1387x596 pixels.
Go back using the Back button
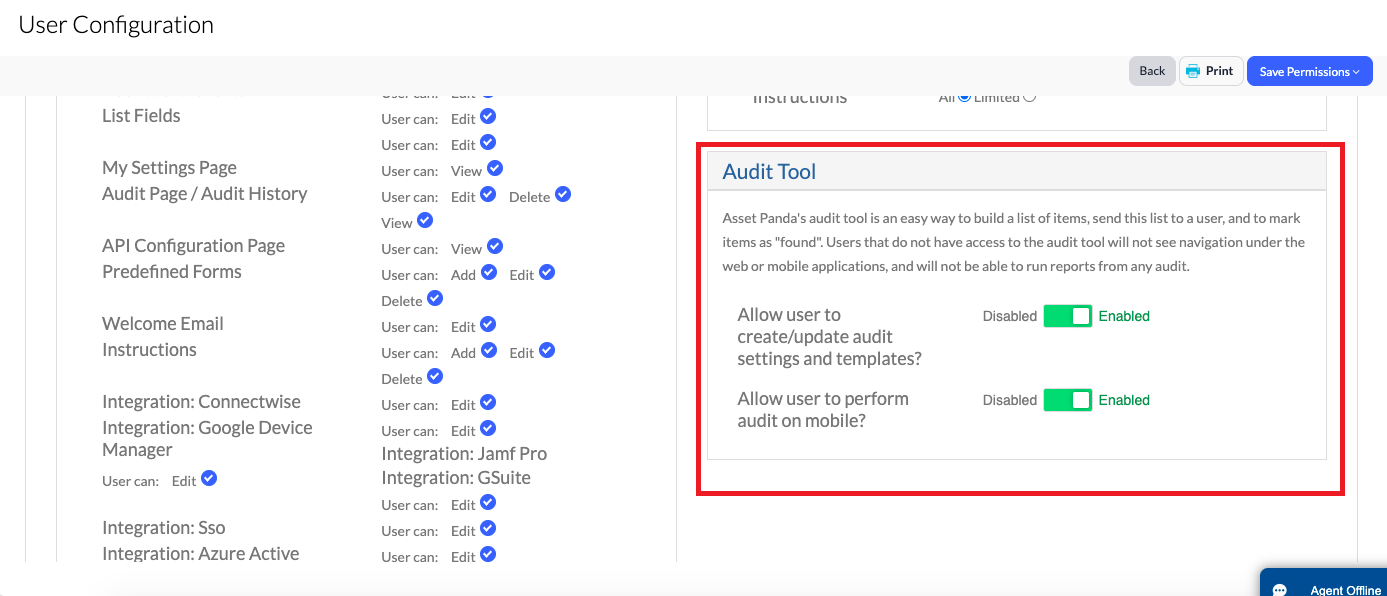coord(1152,71)
